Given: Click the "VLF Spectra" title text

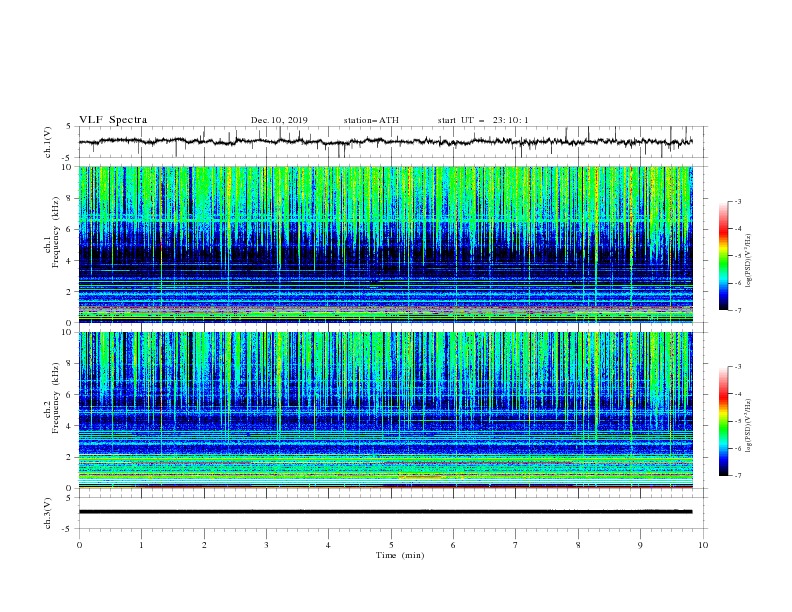Looking at the screenshot, I should pos(113,120).
